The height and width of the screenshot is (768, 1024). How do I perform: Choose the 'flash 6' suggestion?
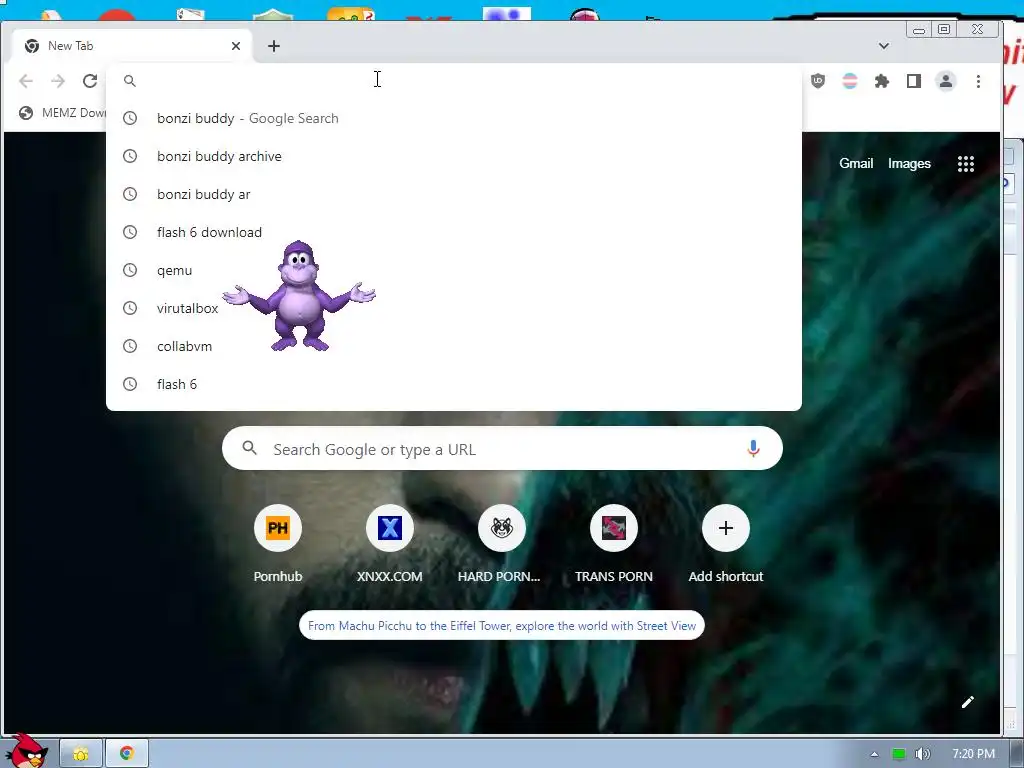(453, 383)
